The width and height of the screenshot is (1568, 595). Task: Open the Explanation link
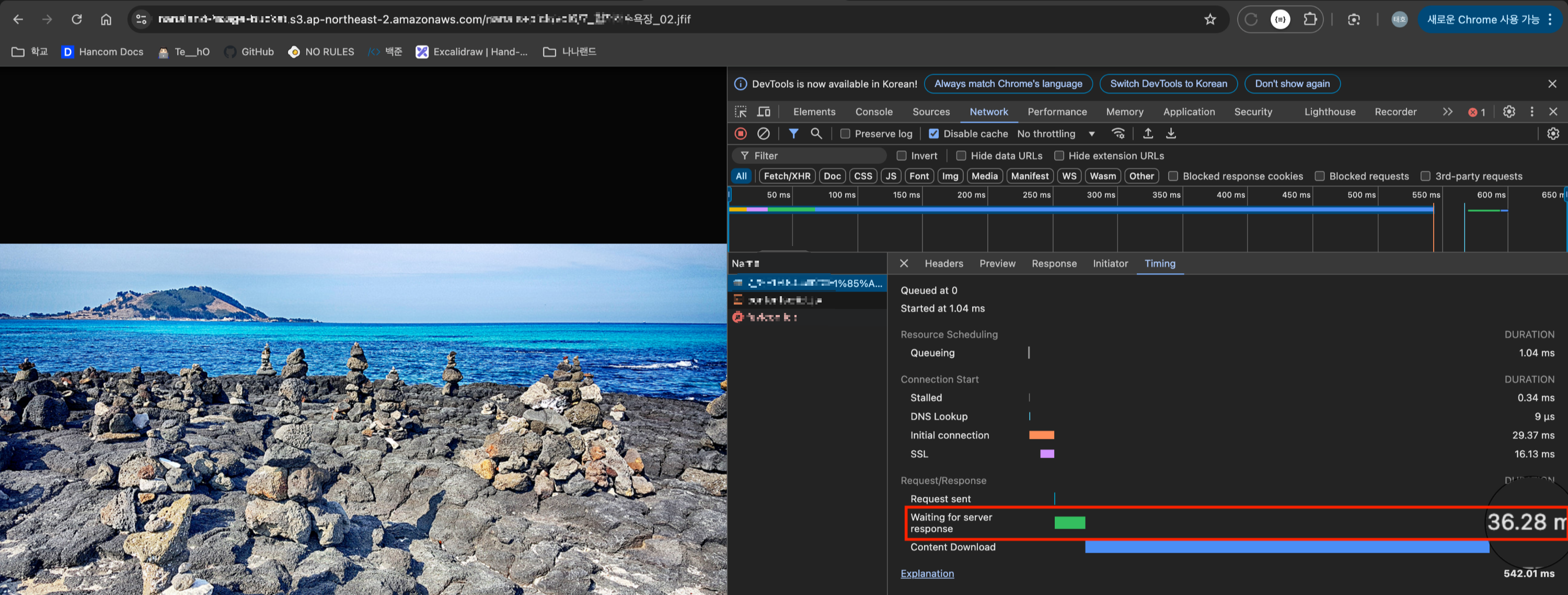(927, 573)
